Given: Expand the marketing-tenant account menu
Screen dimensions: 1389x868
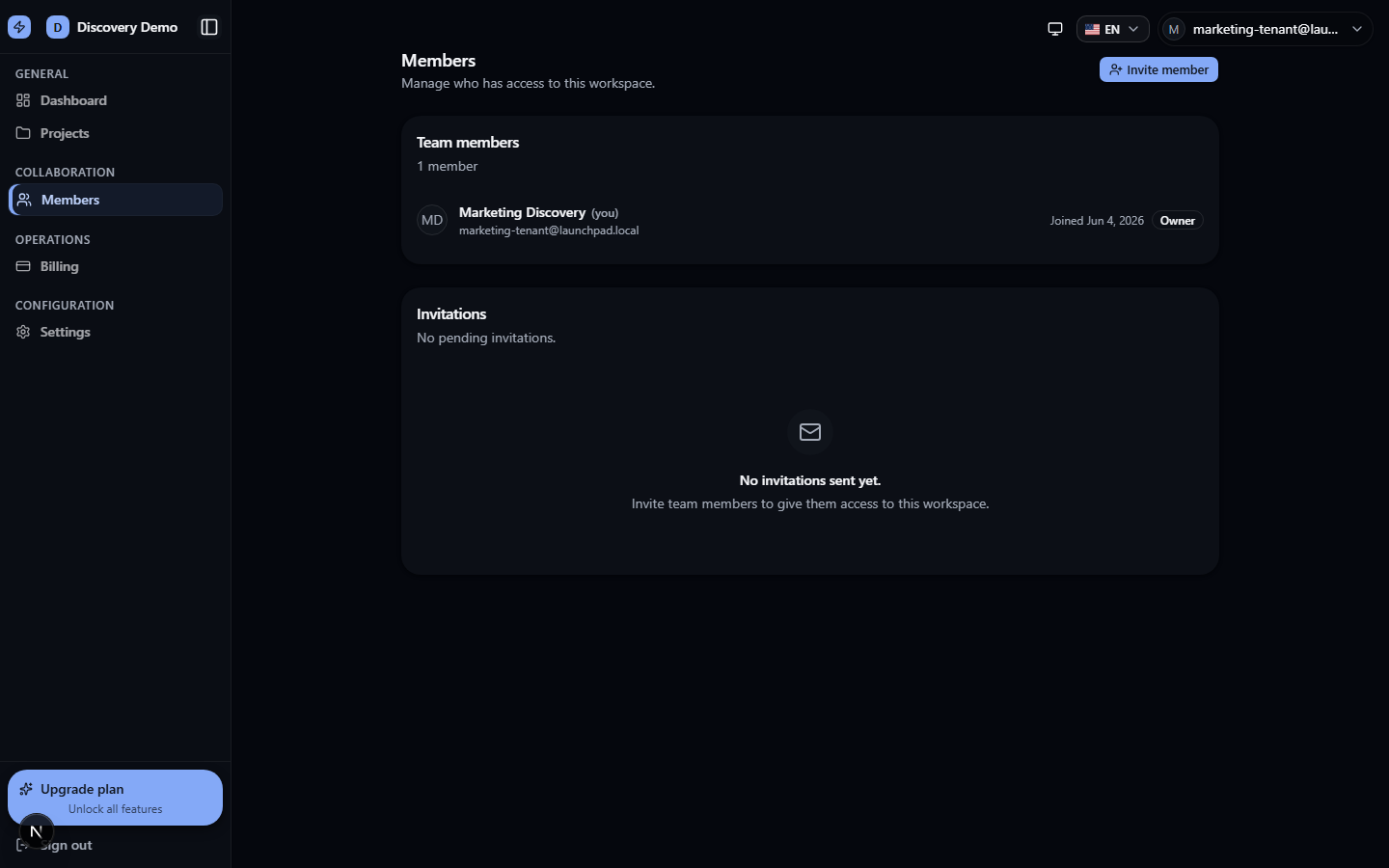Looking at the screenshot, I should [x=1265, y=29].
